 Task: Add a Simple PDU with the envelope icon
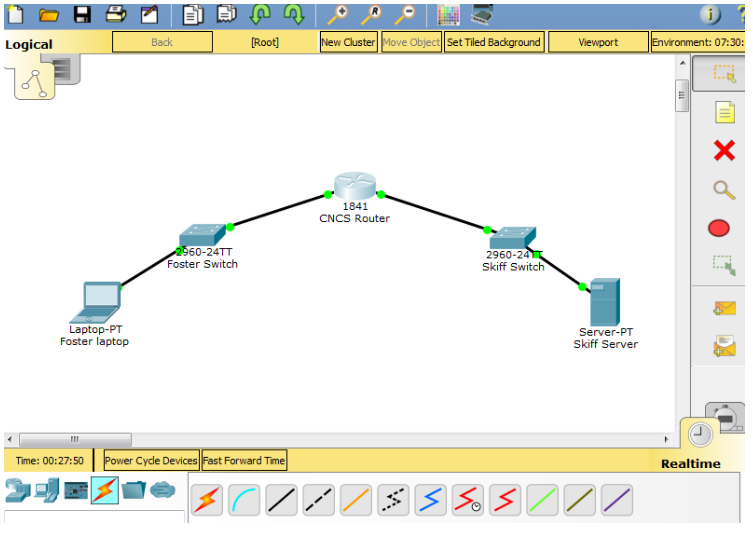point(724,308)
